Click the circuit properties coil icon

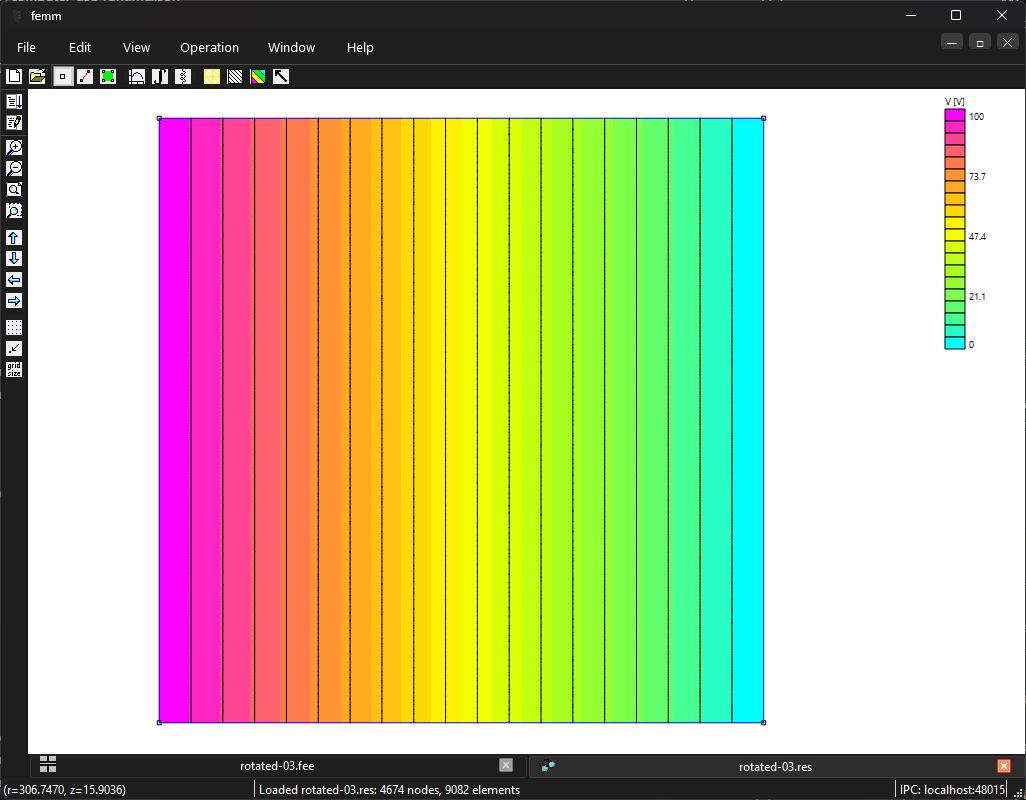(183, 77)
